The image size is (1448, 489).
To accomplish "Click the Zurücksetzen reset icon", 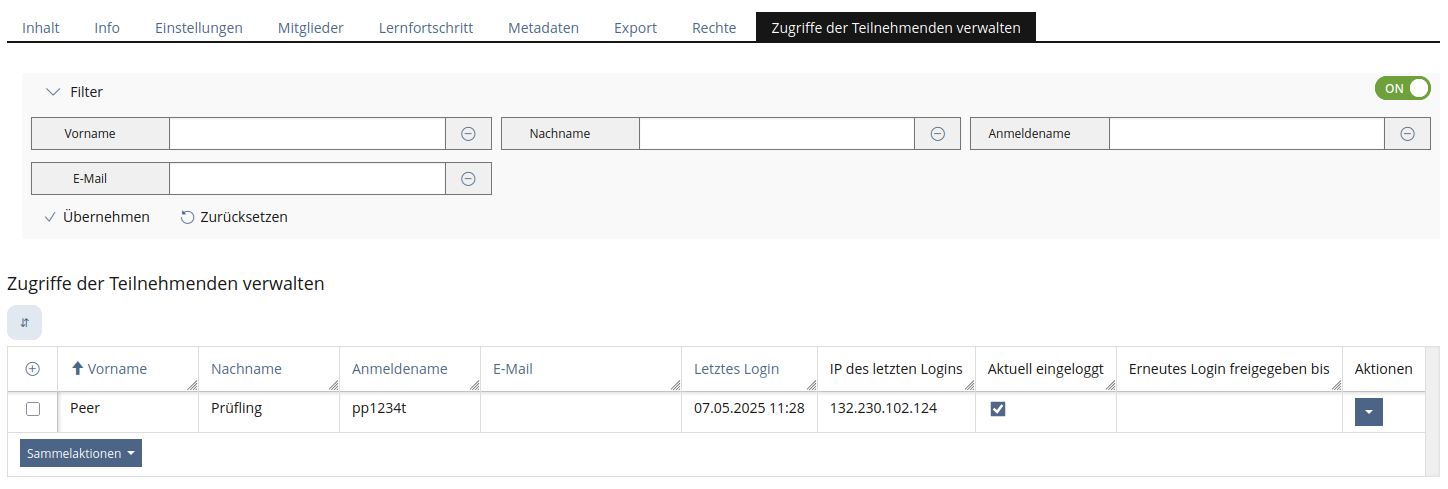I will click(x=187, y=217).
